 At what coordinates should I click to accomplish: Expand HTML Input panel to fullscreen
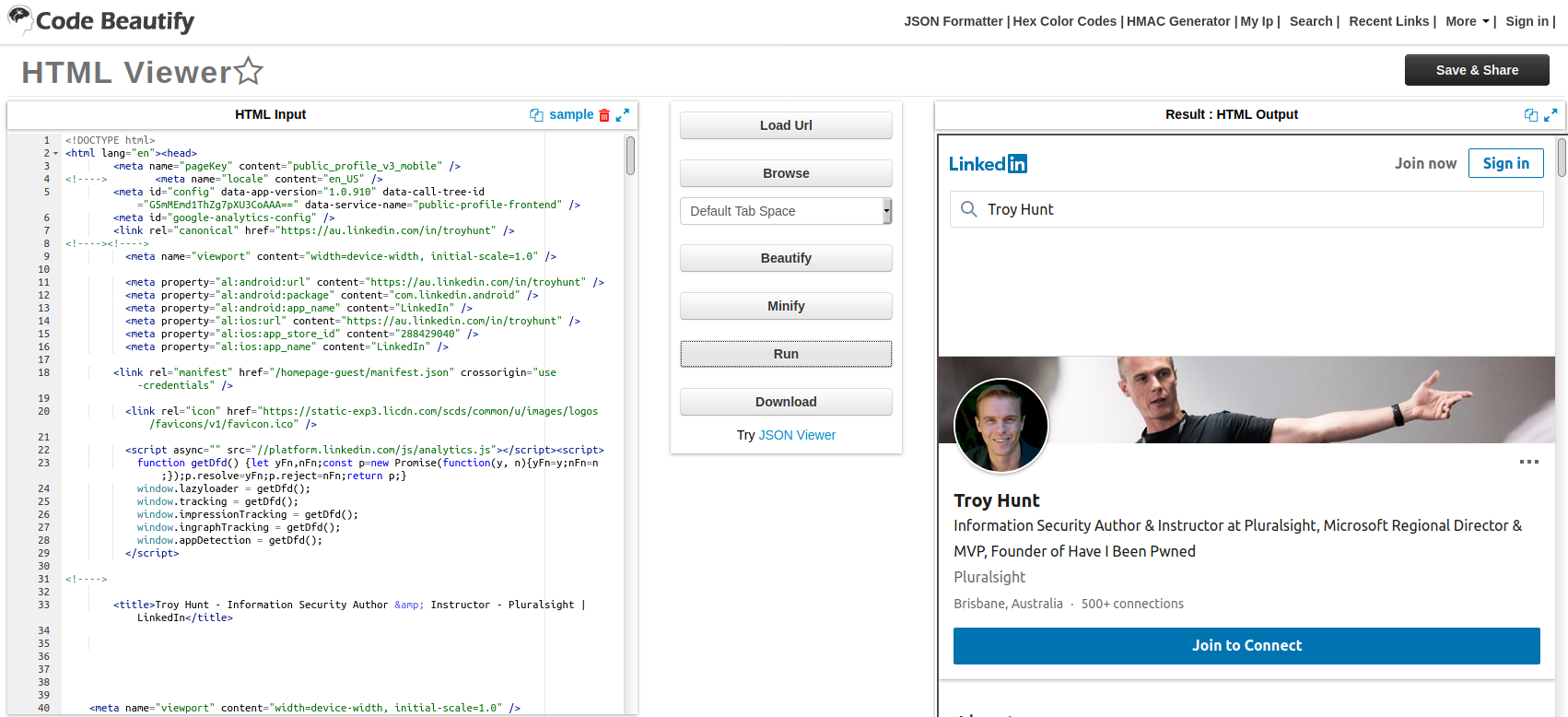point(623,115)
